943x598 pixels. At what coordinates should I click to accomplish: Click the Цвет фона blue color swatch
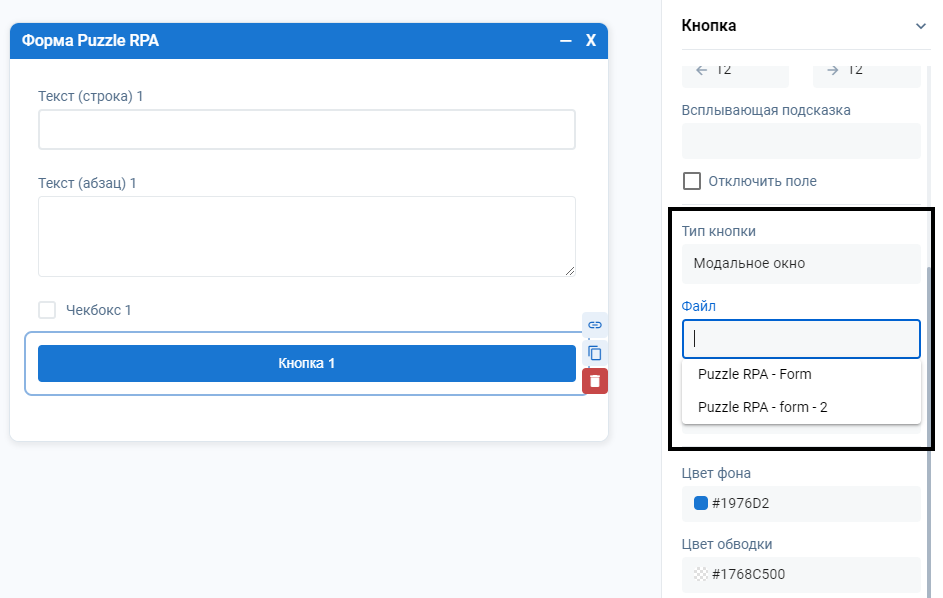point(701,503)
